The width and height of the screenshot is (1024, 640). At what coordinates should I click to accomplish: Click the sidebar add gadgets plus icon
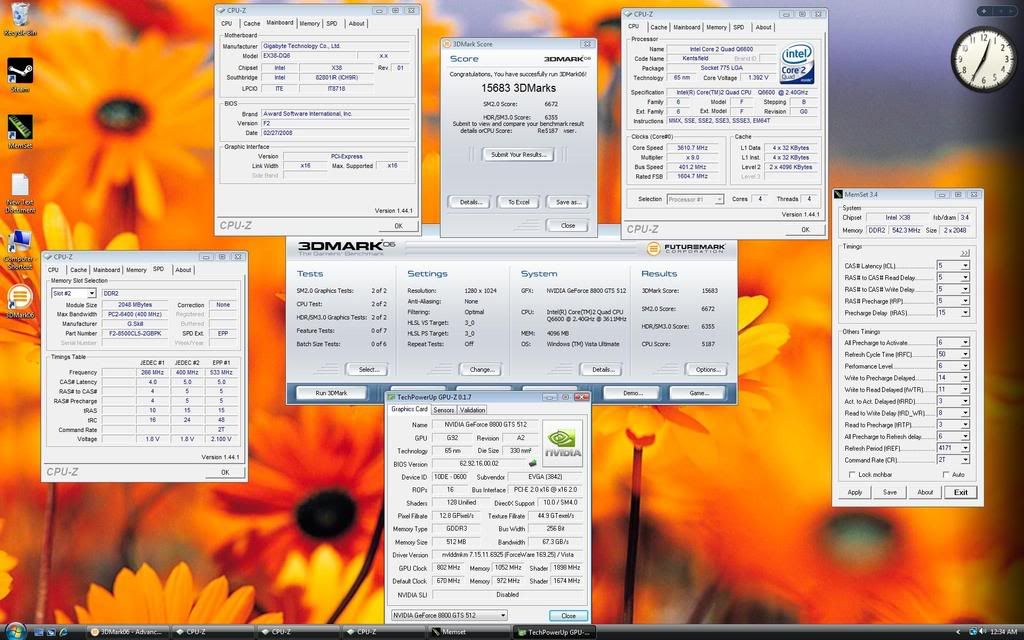tap(986, 11)
